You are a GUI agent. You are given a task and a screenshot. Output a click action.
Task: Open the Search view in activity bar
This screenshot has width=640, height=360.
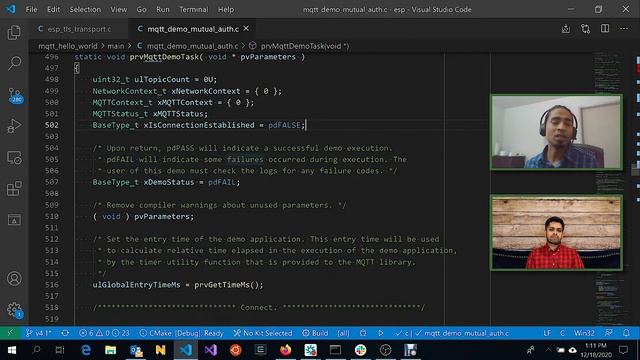point(14,63)
